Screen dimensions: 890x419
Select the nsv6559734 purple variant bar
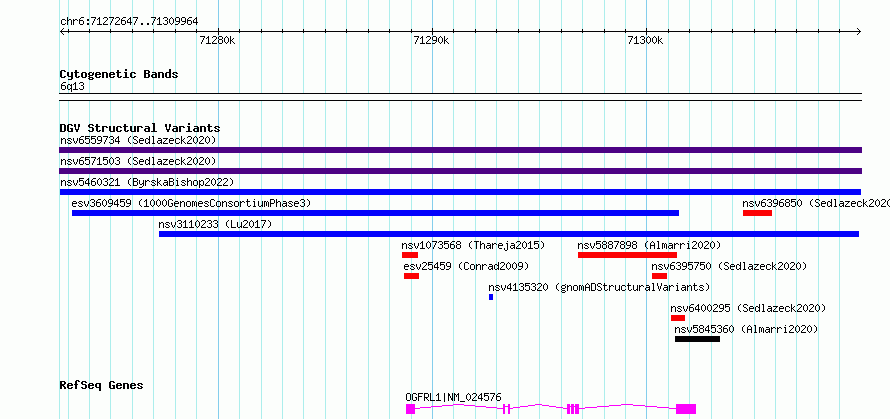[x=460, y=150]
